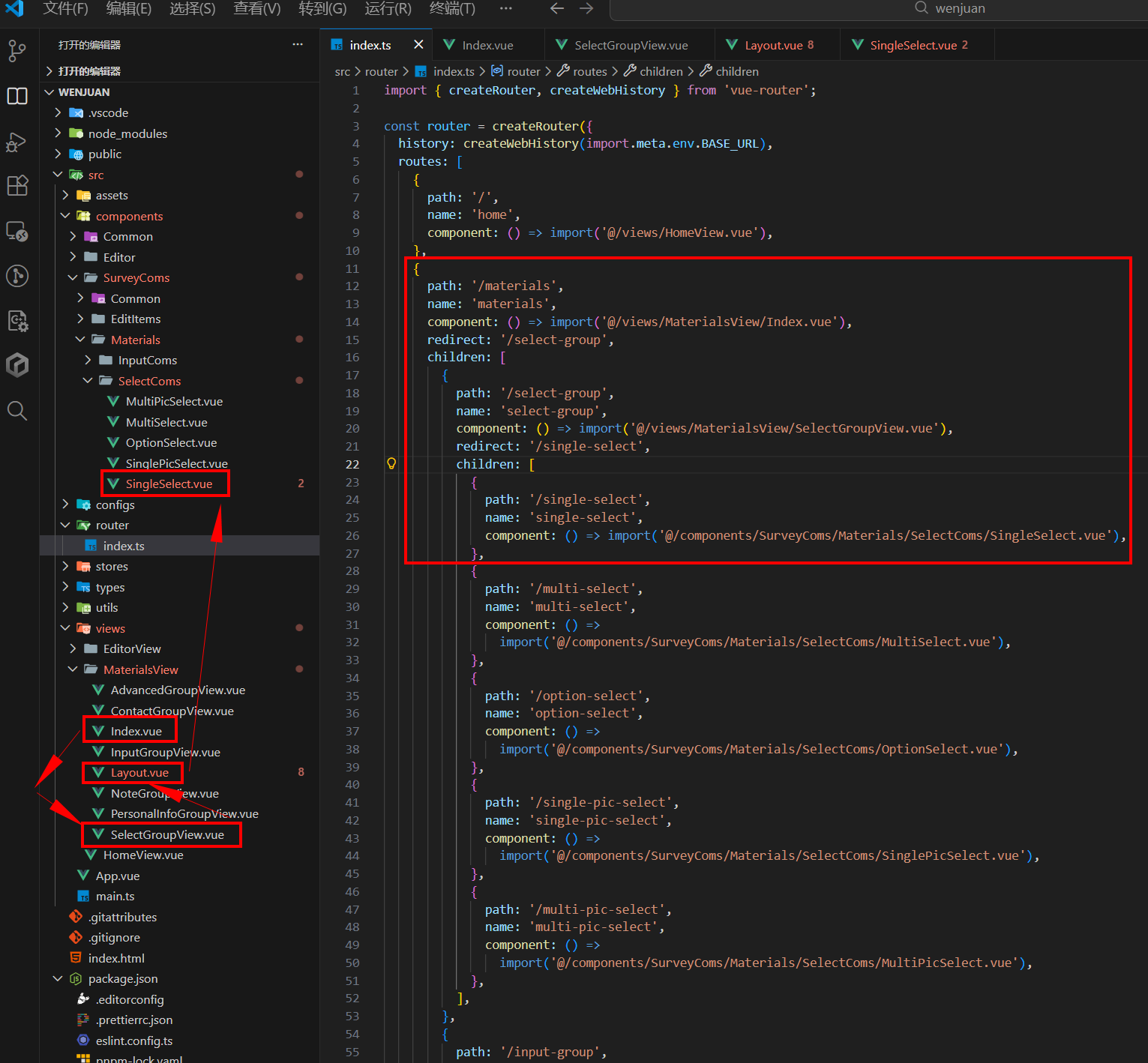Image resolution: width=1148 pixels, height=1063 pixels.
Task: Expand the Editor folder
Action: [180, 257]
